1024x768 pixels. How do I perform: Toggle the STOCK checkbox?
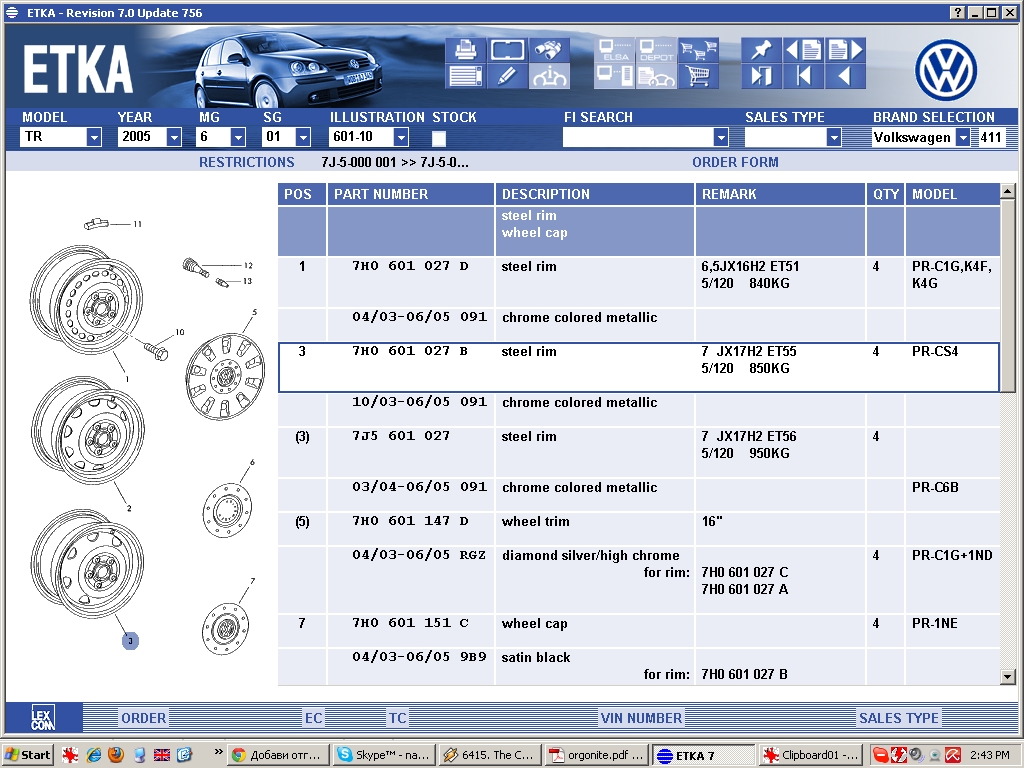(x=439, y=138)
